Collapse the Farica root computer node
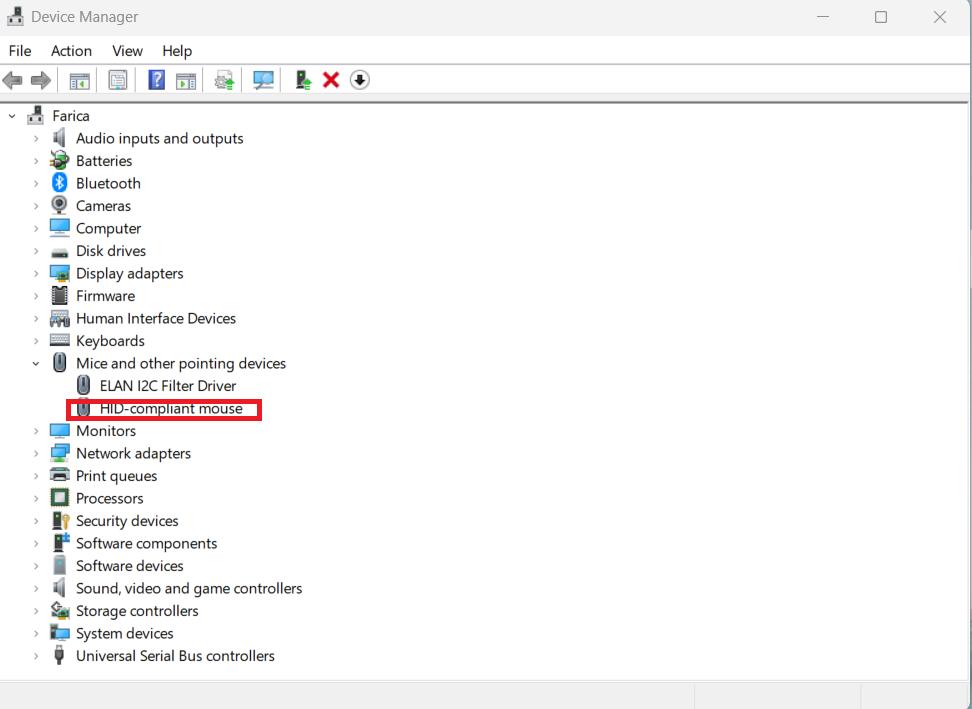The height and width of the screenshot is (709, 972). [x=12, y=116]
